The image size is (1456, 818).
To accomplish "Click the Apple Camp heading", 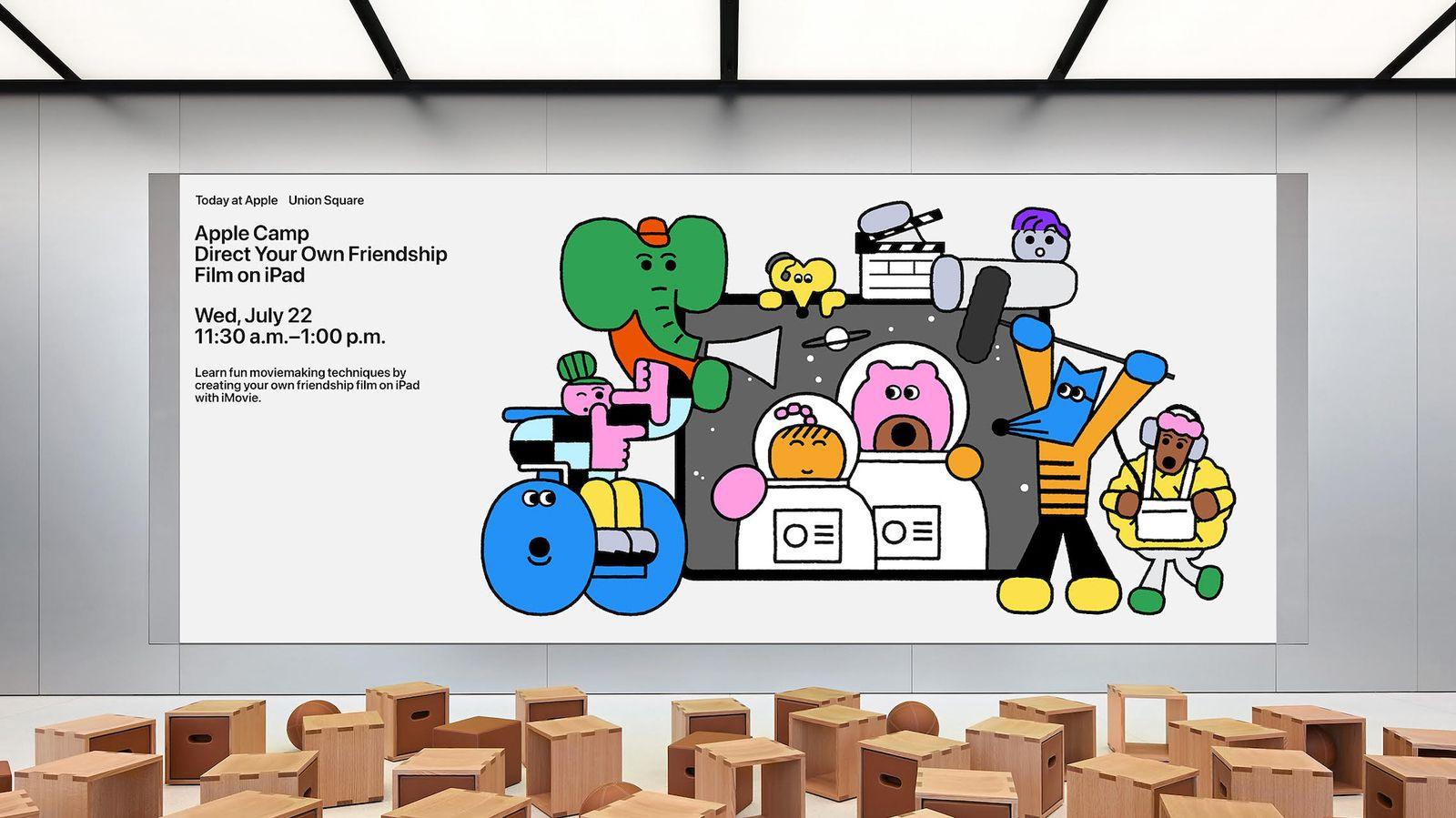I will pos(252,233).
